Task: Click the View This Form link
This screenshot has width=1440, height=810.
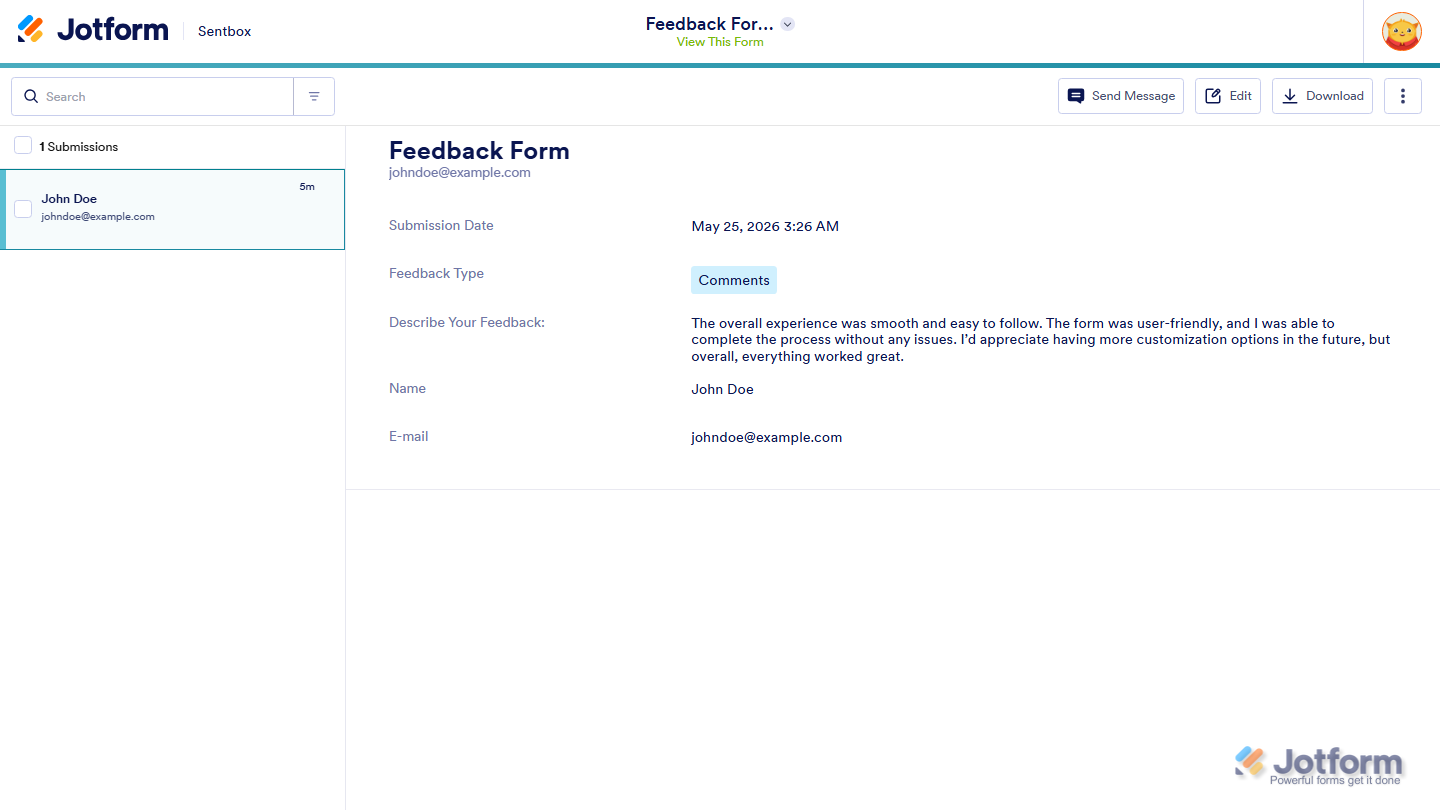Action: [x=720, y=42]
